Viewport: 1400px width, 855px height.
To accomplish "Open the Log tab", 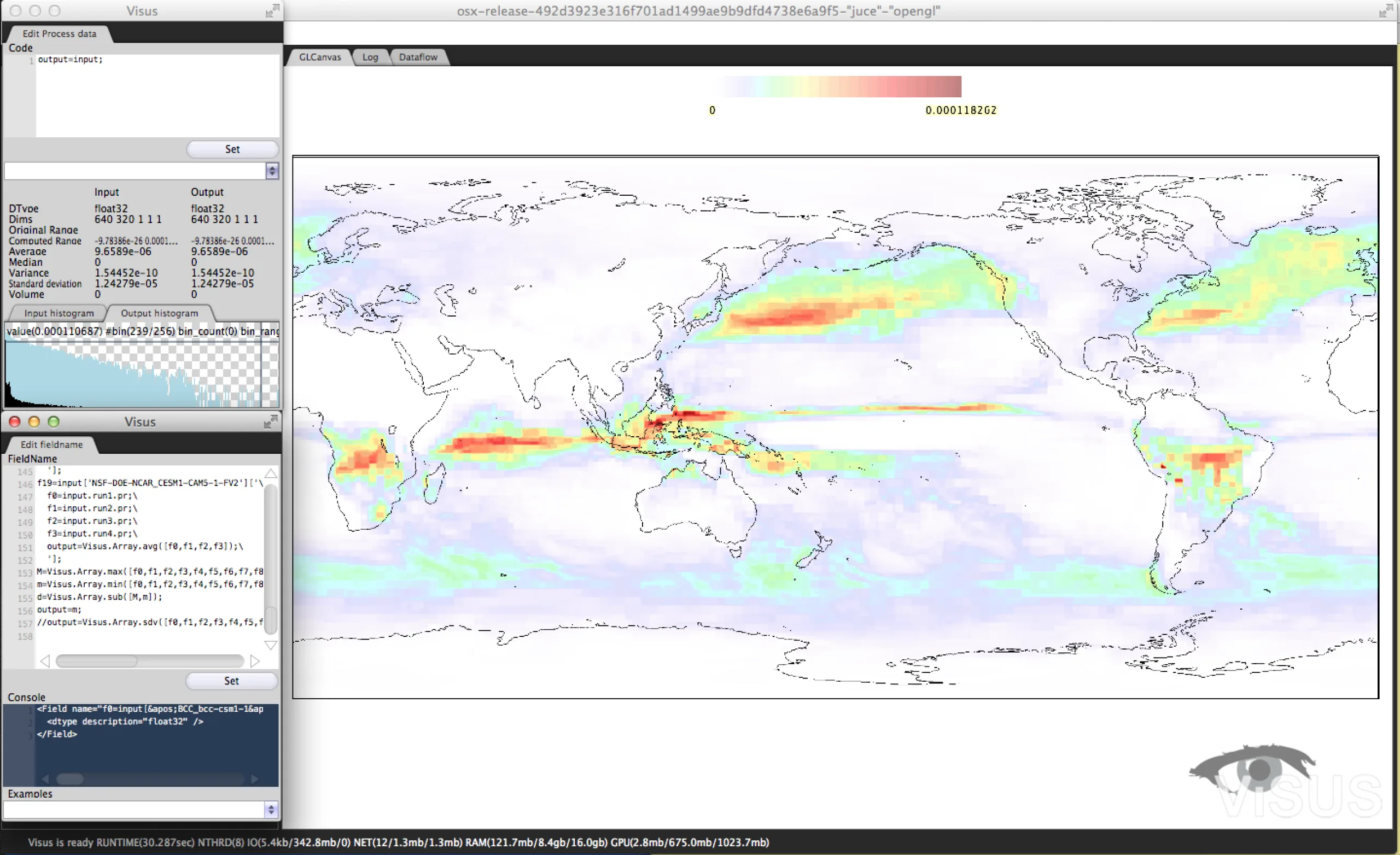I will [370, 57].
